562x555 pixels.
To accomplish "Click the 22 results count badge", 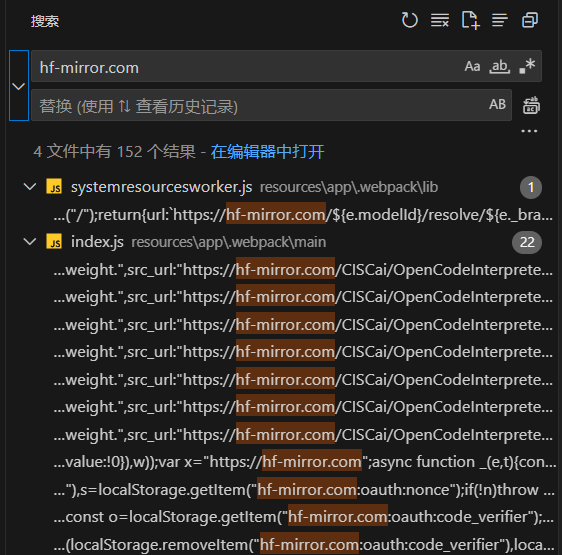I will pos(527,242).
